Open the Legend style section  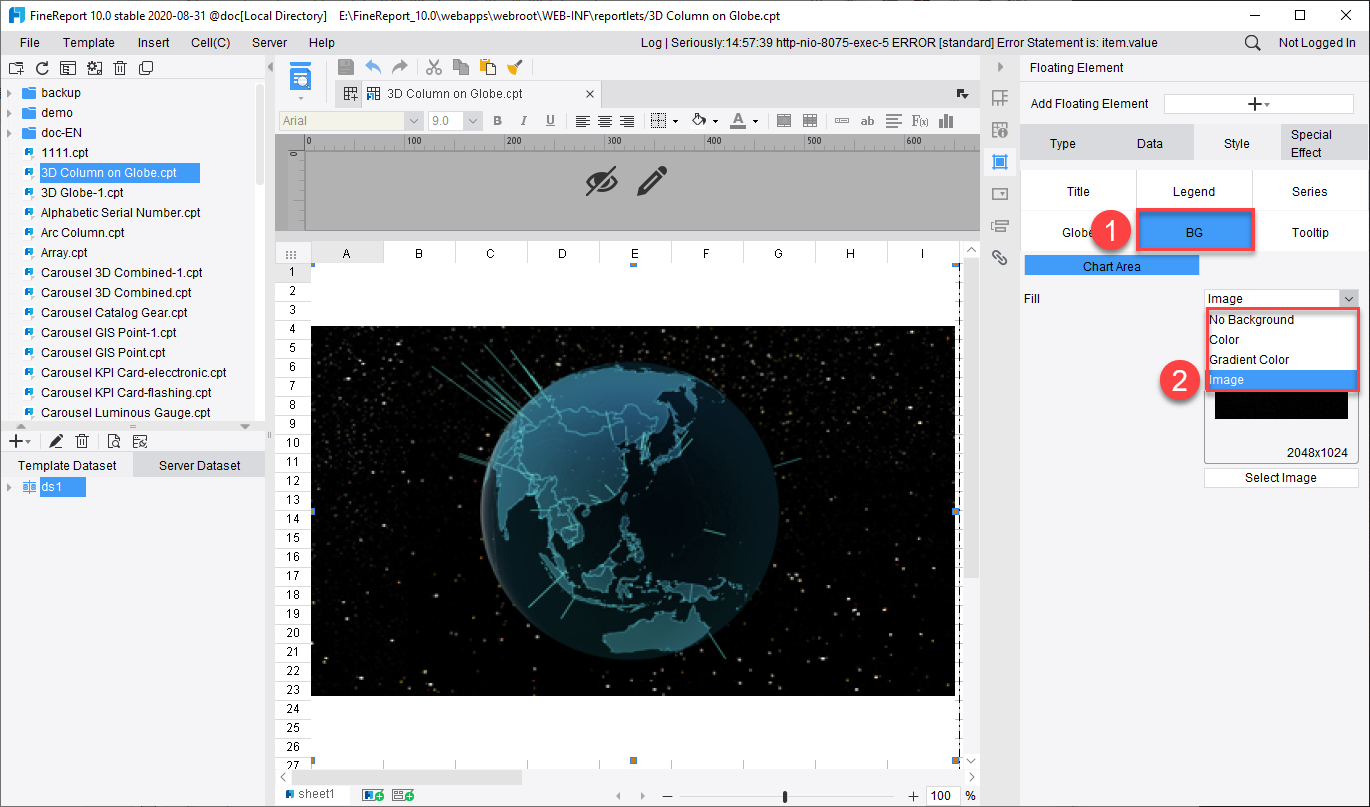pyautogui.click(x=1194, y=192)
